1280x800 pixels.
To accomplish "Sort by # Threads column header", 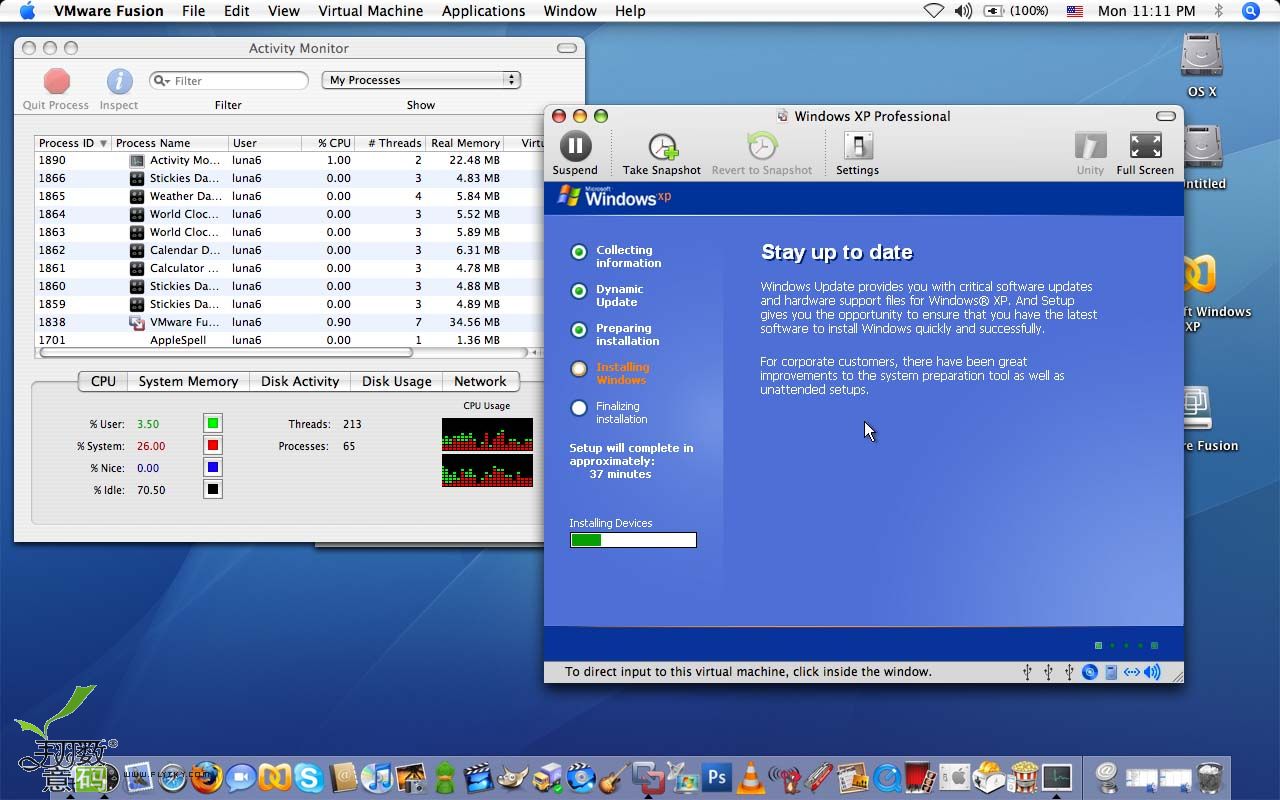I will click(x=391, y=143).
